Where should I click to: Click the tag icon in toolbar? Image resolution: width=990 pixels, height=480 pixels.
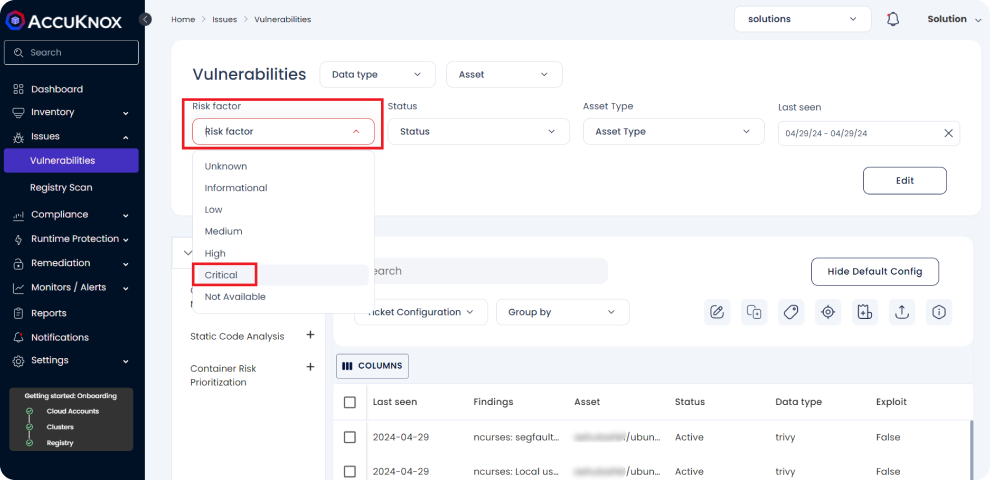click(x=791, y=312)
